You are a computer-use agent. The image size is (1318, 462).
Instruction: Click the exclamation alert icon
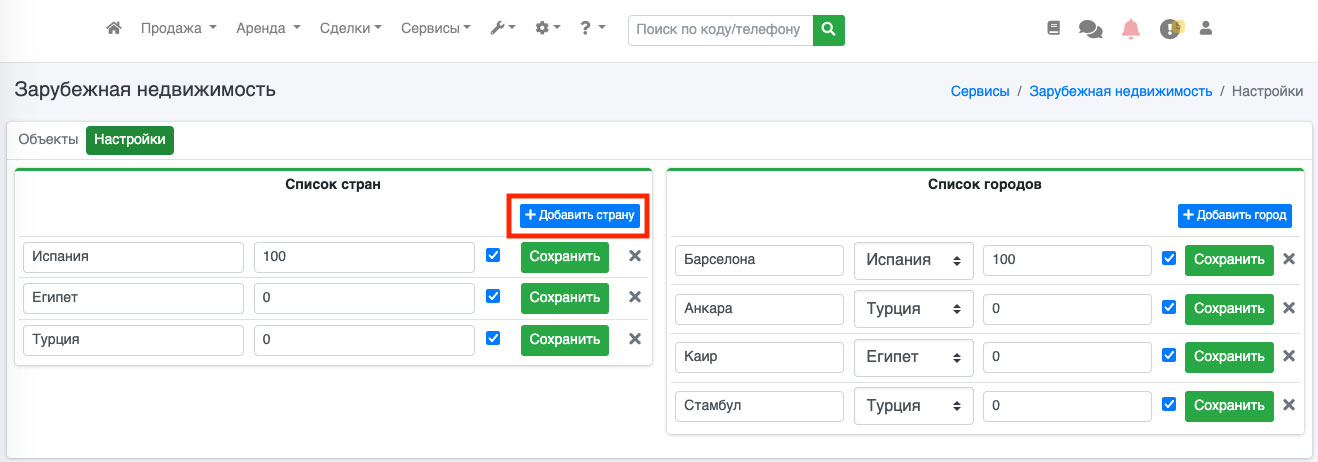1170,29
